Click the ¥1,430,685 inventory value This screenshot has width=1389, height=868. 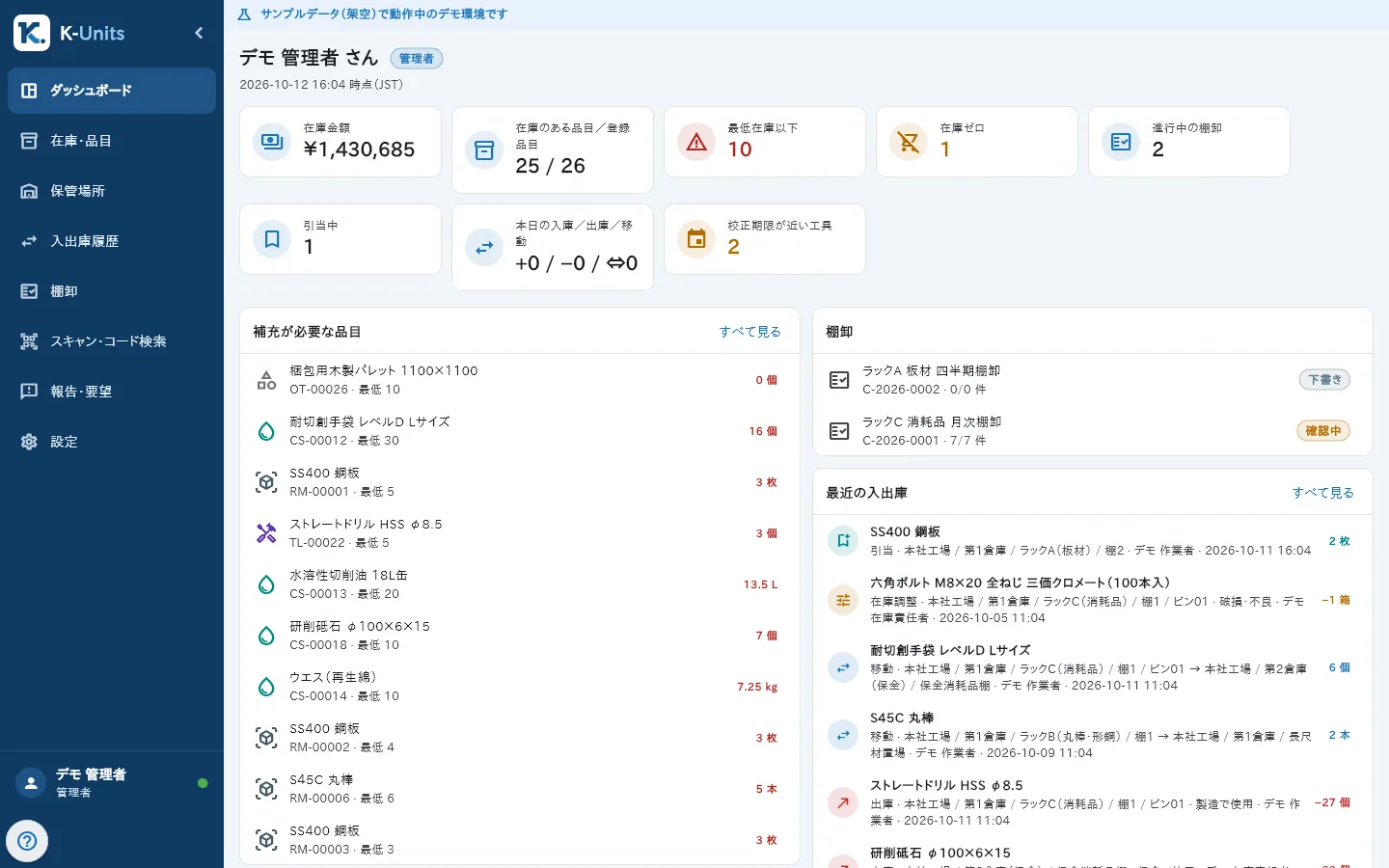[359, 149]
